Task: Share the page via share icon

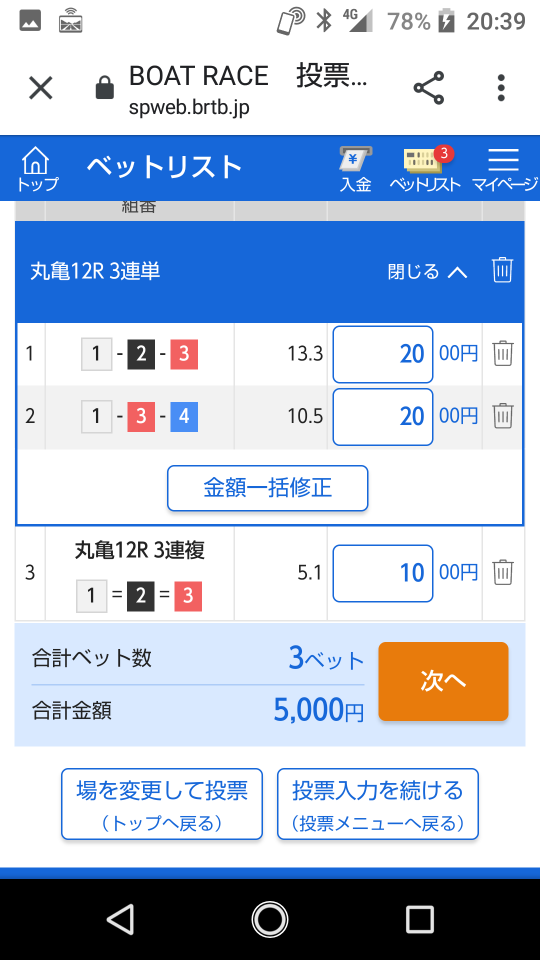Action: 429,88
